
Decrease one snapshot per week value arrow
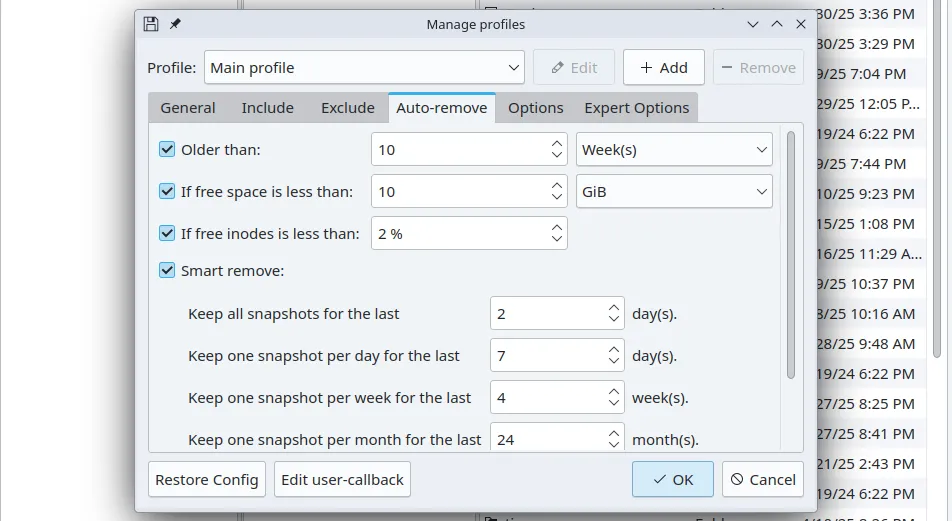pyautogui.click(x=614, y=404)
